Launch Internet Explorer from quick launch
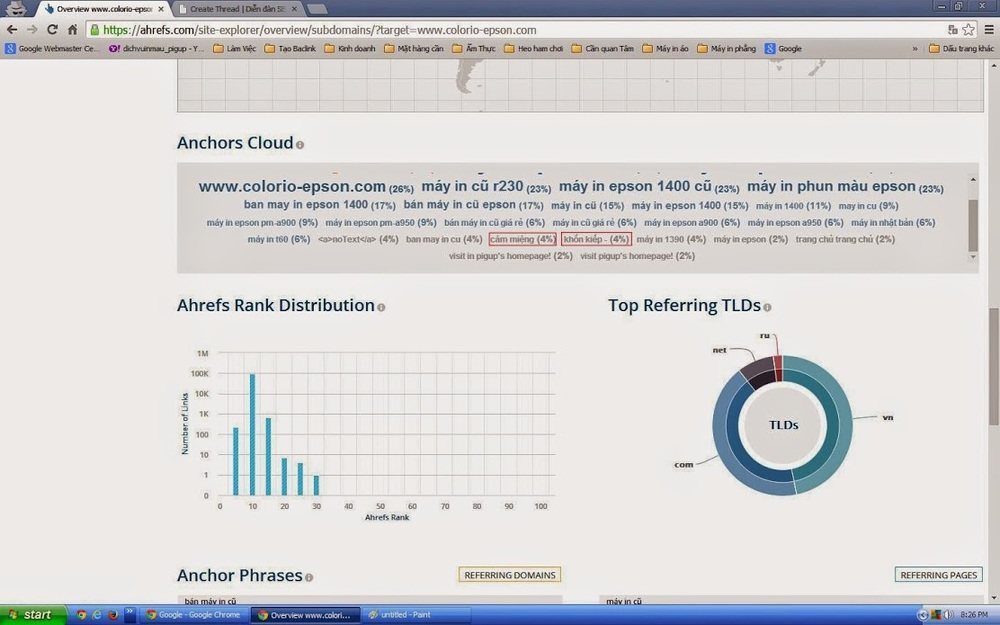 pos(97,615)
